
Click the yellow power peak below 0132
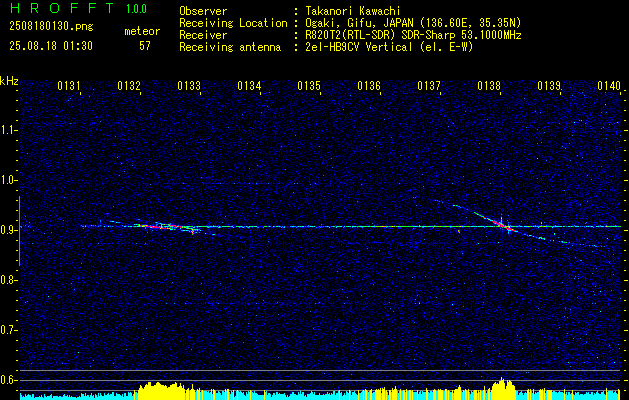click(x=160, y=391)
